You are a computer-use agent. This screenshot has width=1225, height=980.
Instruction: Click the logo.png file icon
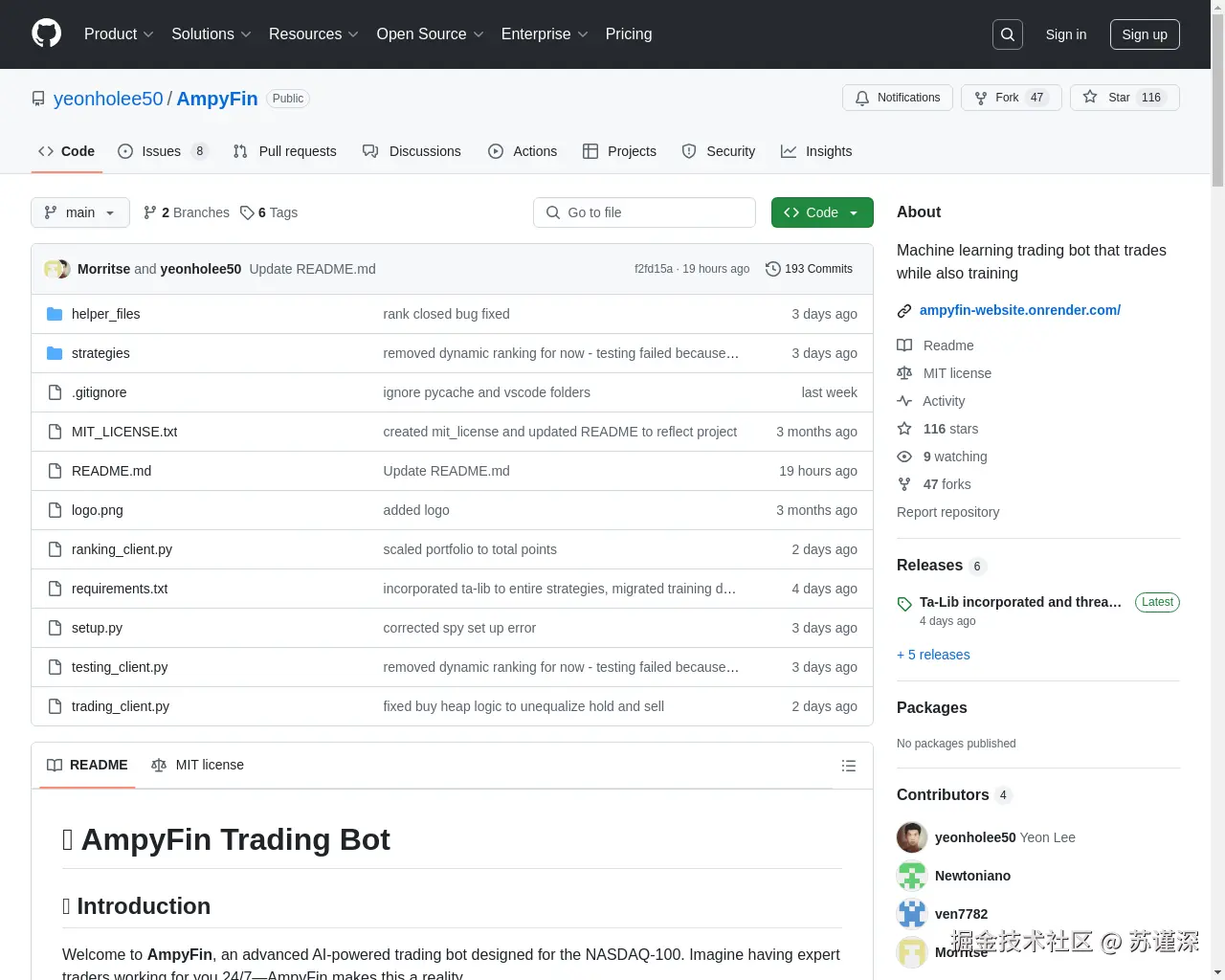pos(55,510)
